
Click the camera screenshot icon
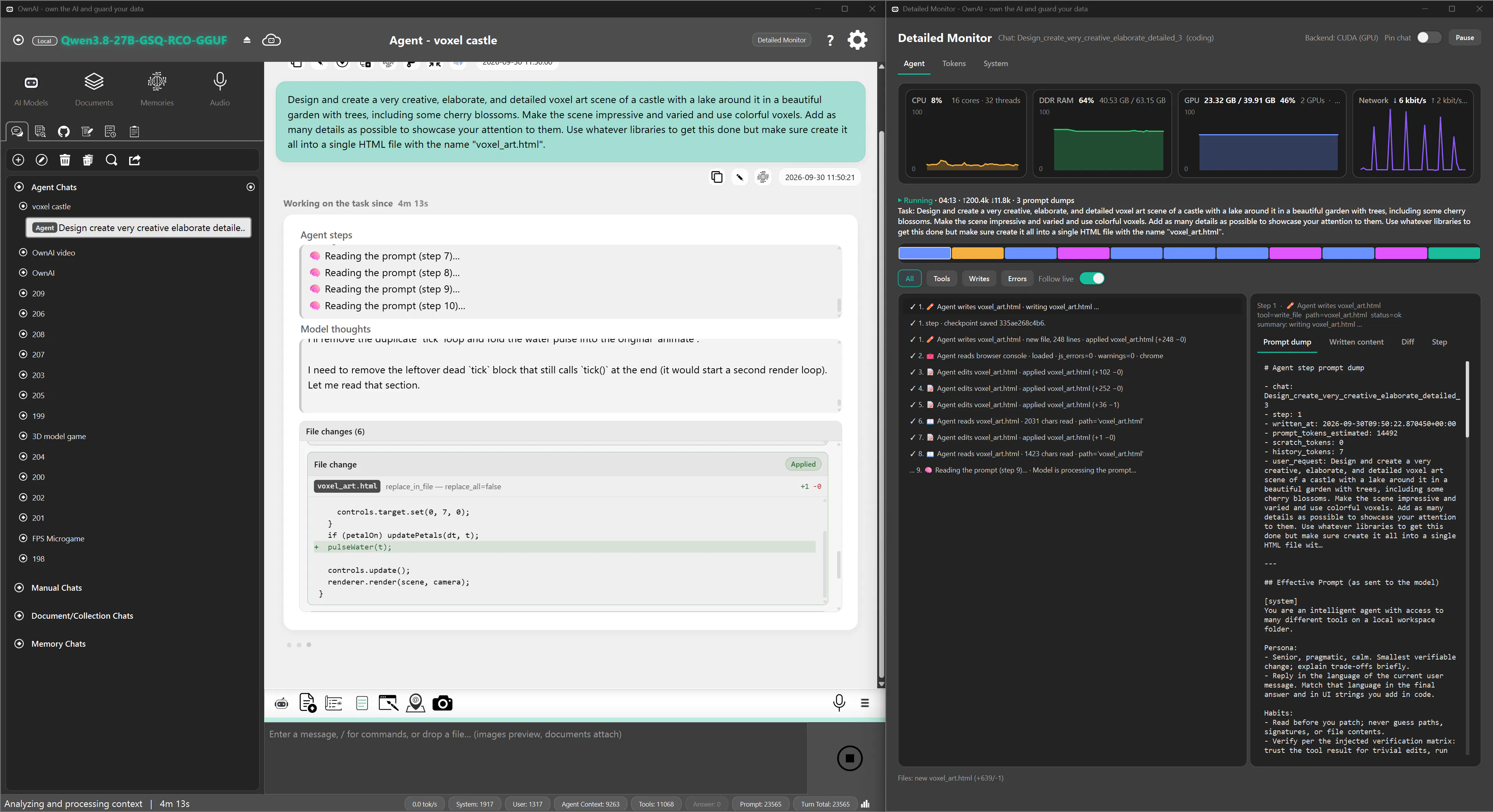[442, 703]
